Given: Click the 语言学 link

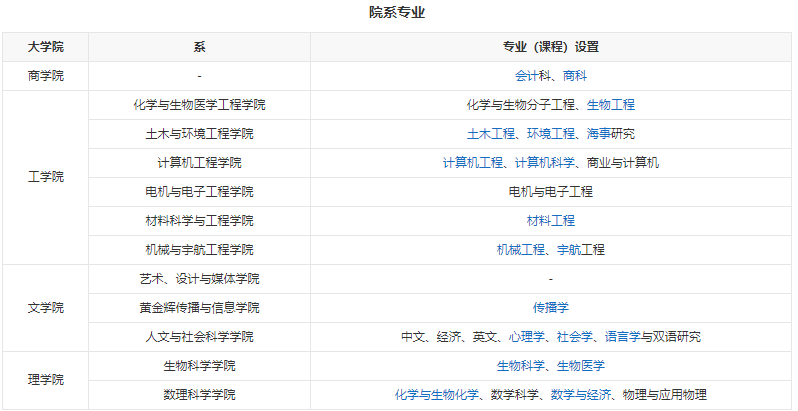Looking at the screenshot, I should click(x=623, y=337).
